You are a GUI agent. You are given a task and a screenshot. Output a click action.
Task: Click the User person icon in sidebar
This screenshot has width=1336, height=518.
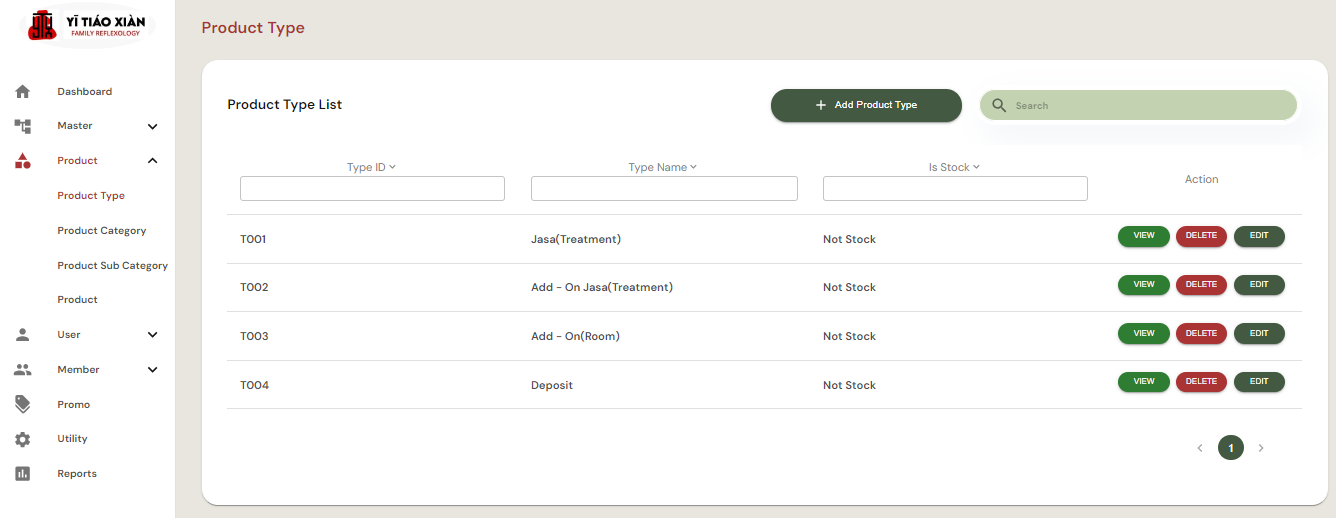tap(22, 335)
